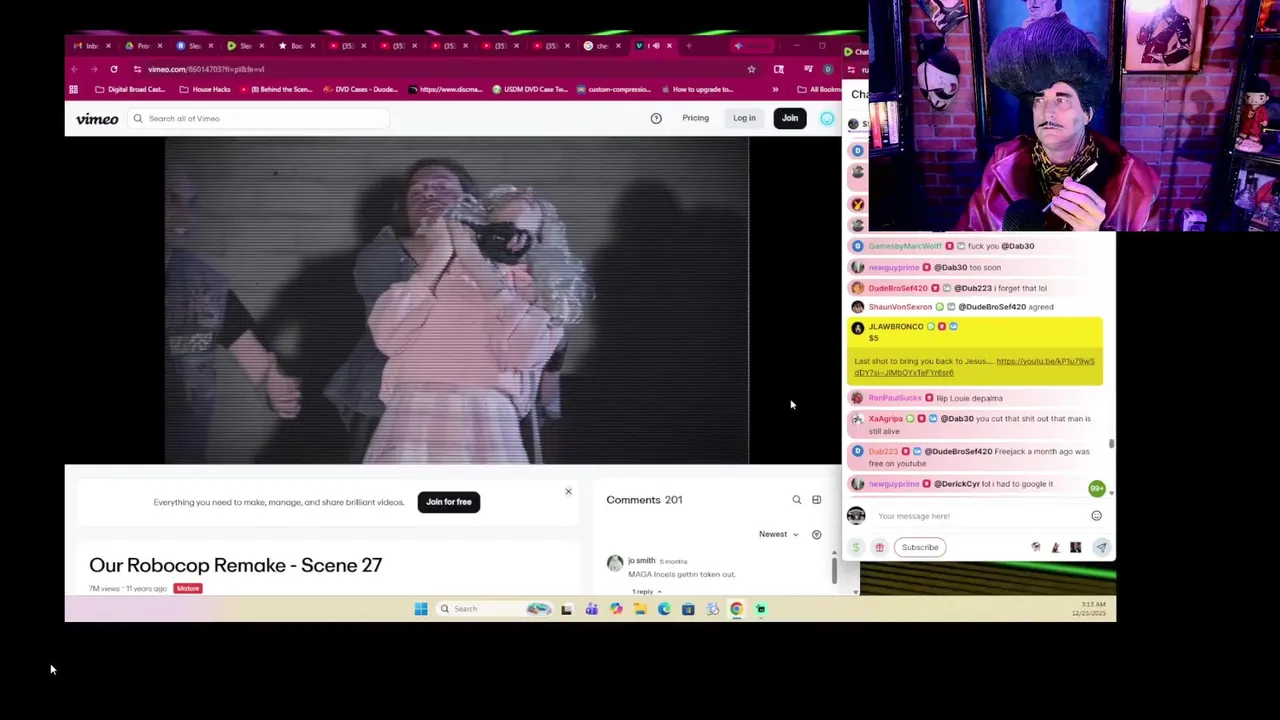Open Newest sort dropdown in comments
1280x720 pixels.
tap(778, 534)
